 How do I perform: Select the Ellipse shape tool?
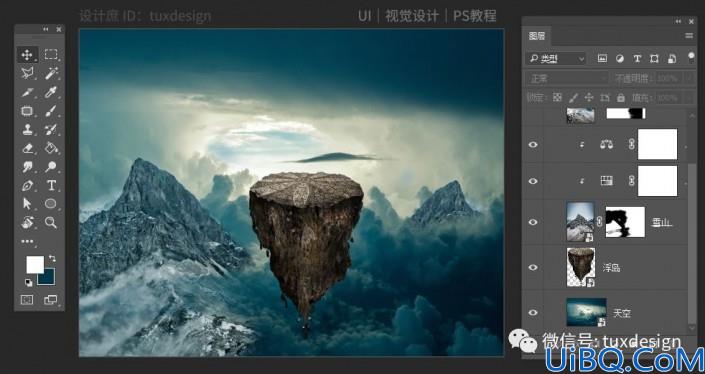[x=51, y=204]
